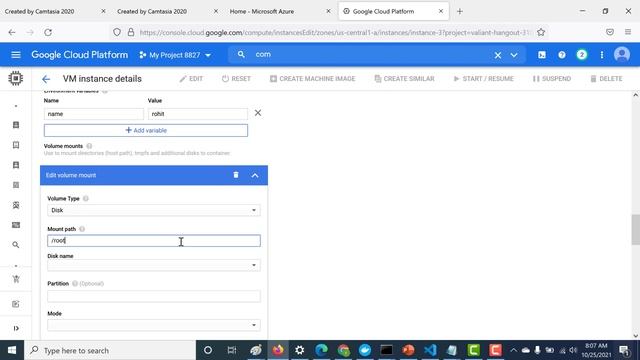Open the three-dot settings menu in header

[602, 55]
